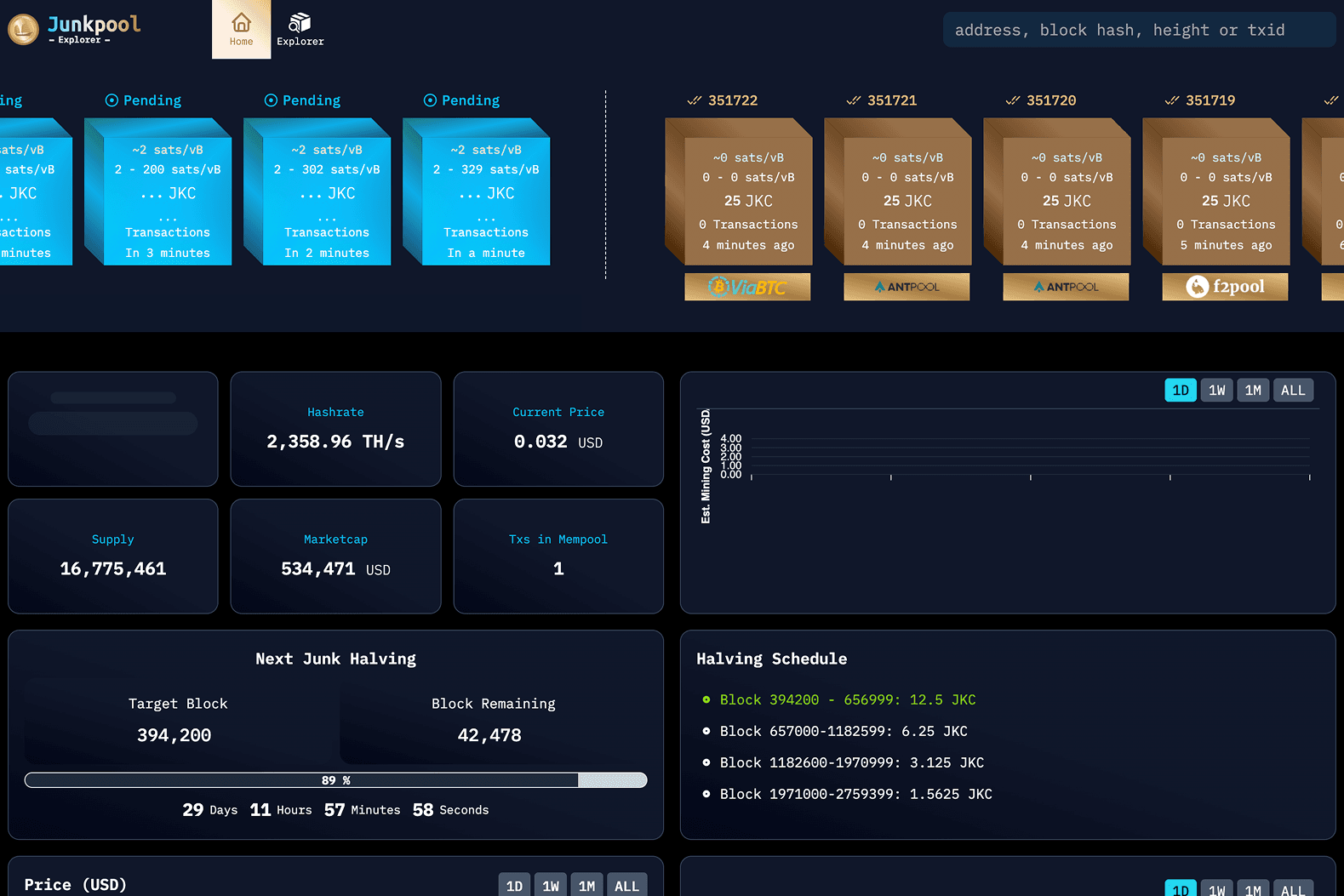Open confirmed block 351719 cube
This screenshot has height=896, width=1344.
tap(1215, 191)
